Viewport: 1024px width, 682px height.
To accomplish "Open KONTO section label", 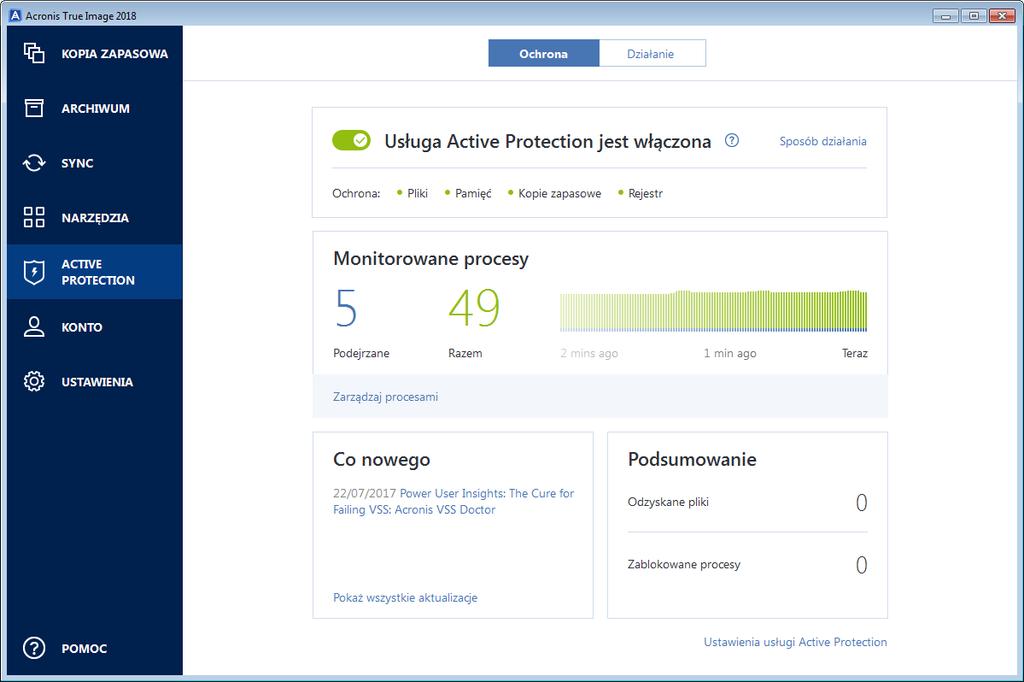I will tap(82, 327).
